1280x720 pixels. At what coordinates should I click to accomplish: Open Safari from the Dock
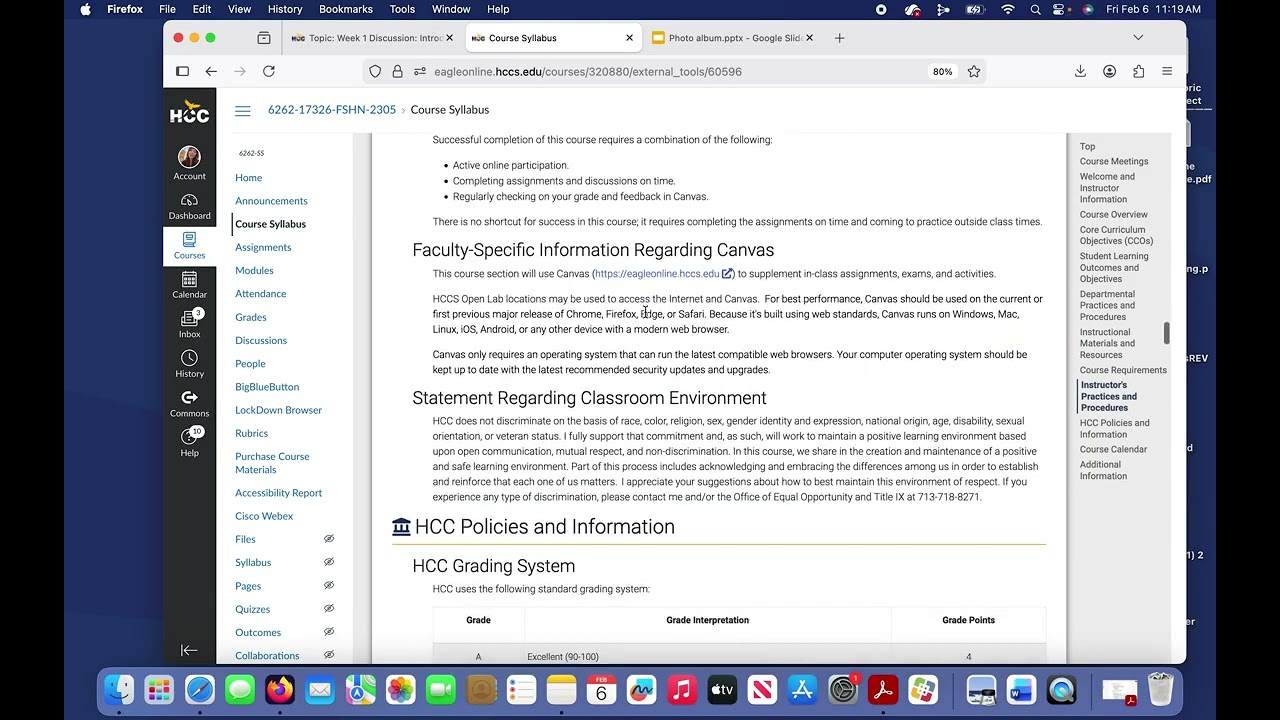click(199, 690)
